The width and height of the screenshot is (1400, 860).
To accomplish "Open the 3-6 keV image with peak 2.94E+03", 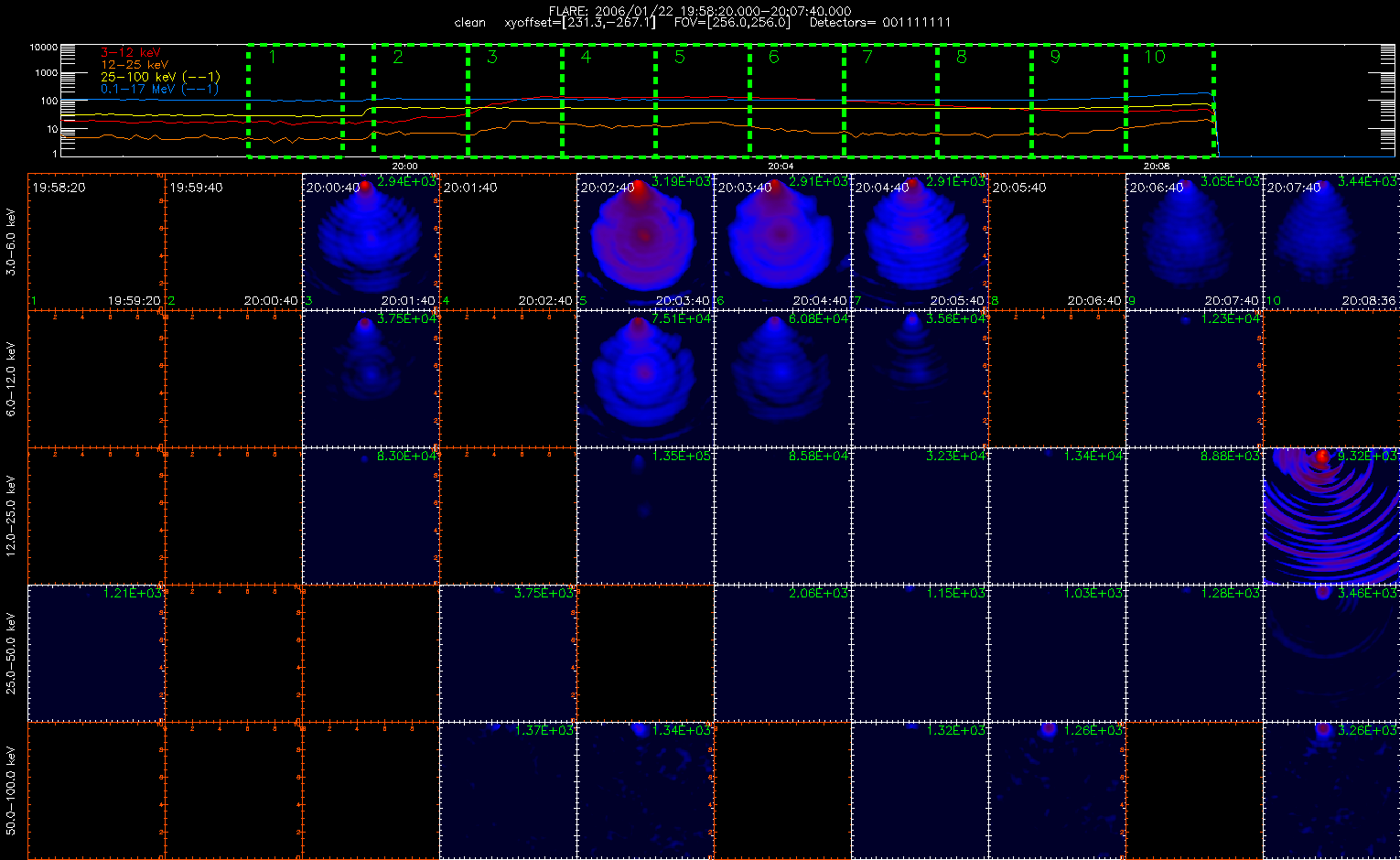I will pos(371,242).
